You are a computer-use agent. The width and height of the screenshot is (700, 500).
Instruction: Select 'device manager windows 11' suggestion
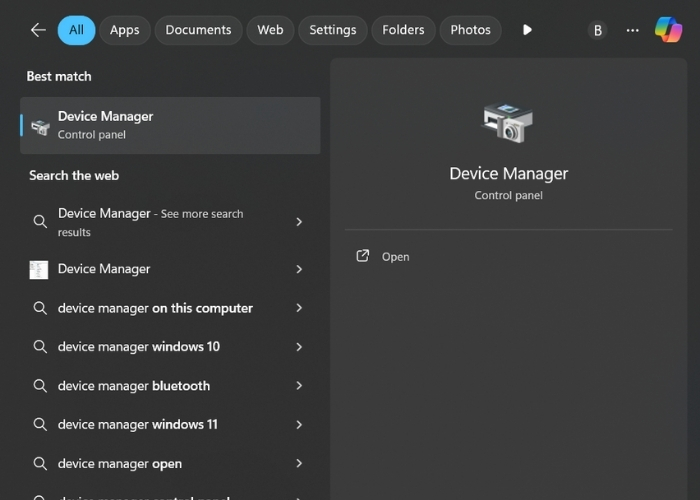pos(138,424)
